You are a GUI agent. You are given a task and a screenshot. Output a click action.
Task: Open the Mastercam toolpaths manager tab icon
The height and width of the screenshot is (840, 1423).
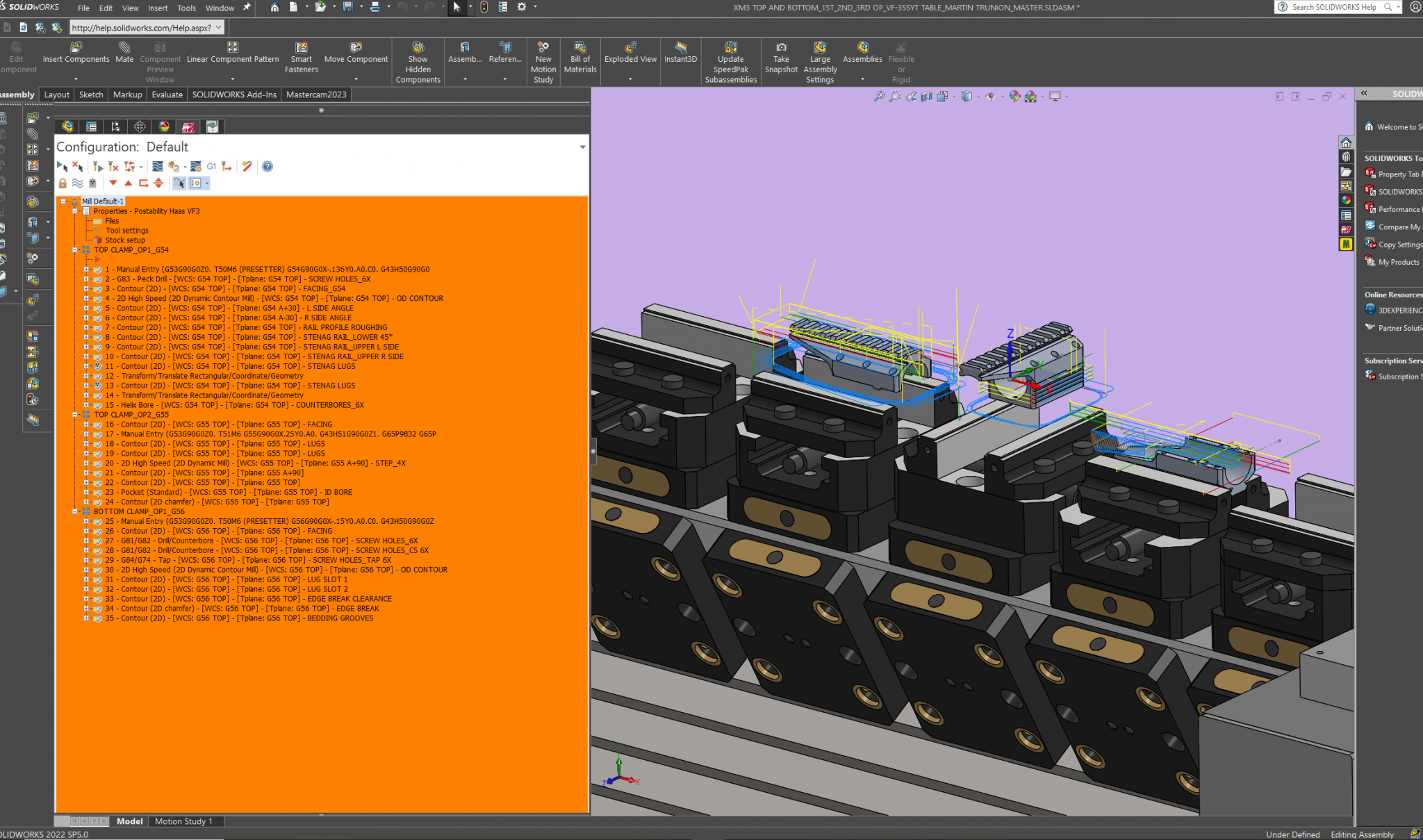click(188, 126)
